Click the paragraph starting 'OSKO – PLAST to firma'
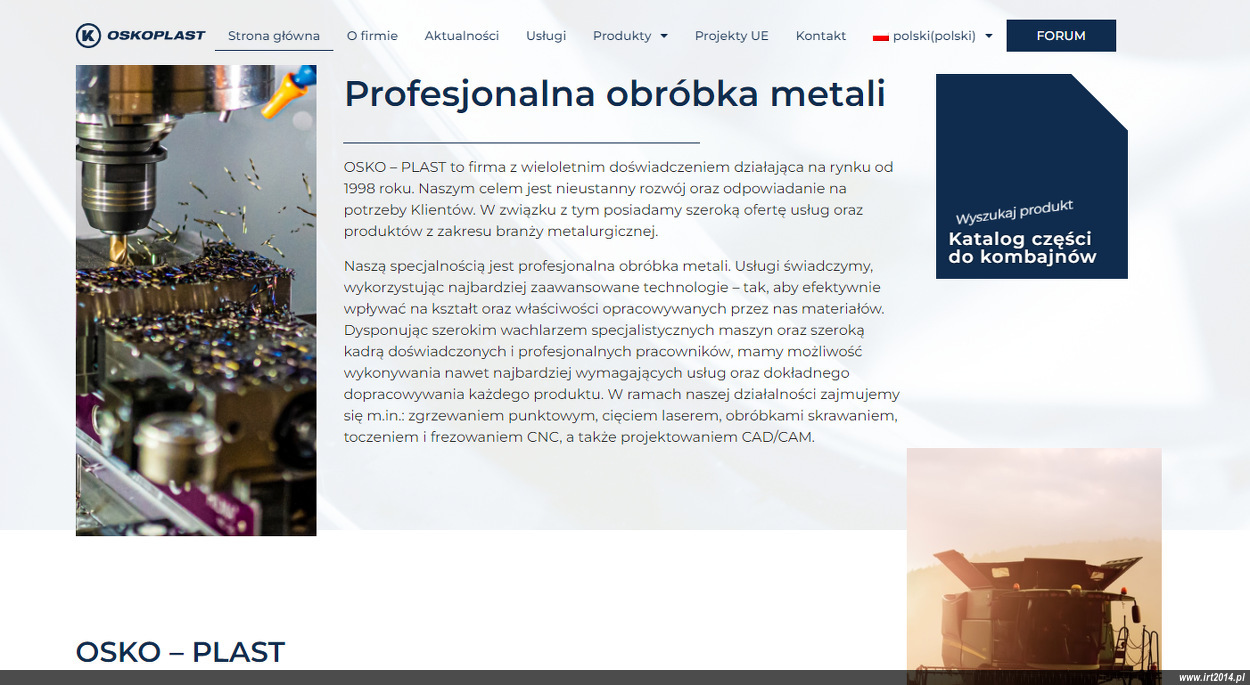Viewport: 1250px width, 685px height. 620,199
